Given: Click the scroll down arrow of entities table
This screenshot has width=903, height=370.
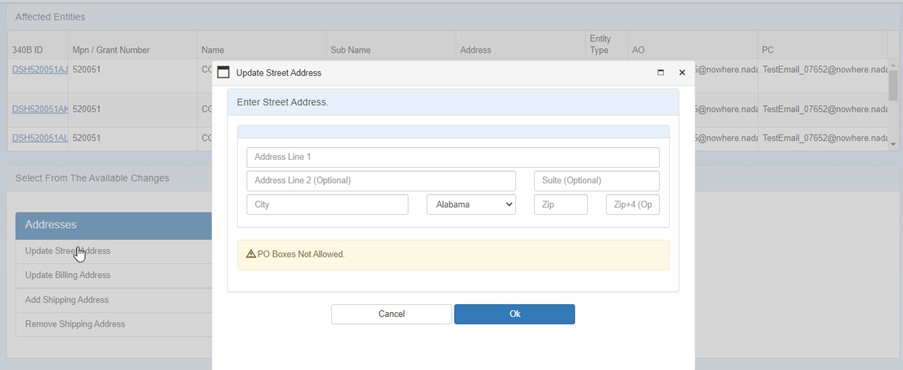Looking at the screenshot, I should pos(893,144).
